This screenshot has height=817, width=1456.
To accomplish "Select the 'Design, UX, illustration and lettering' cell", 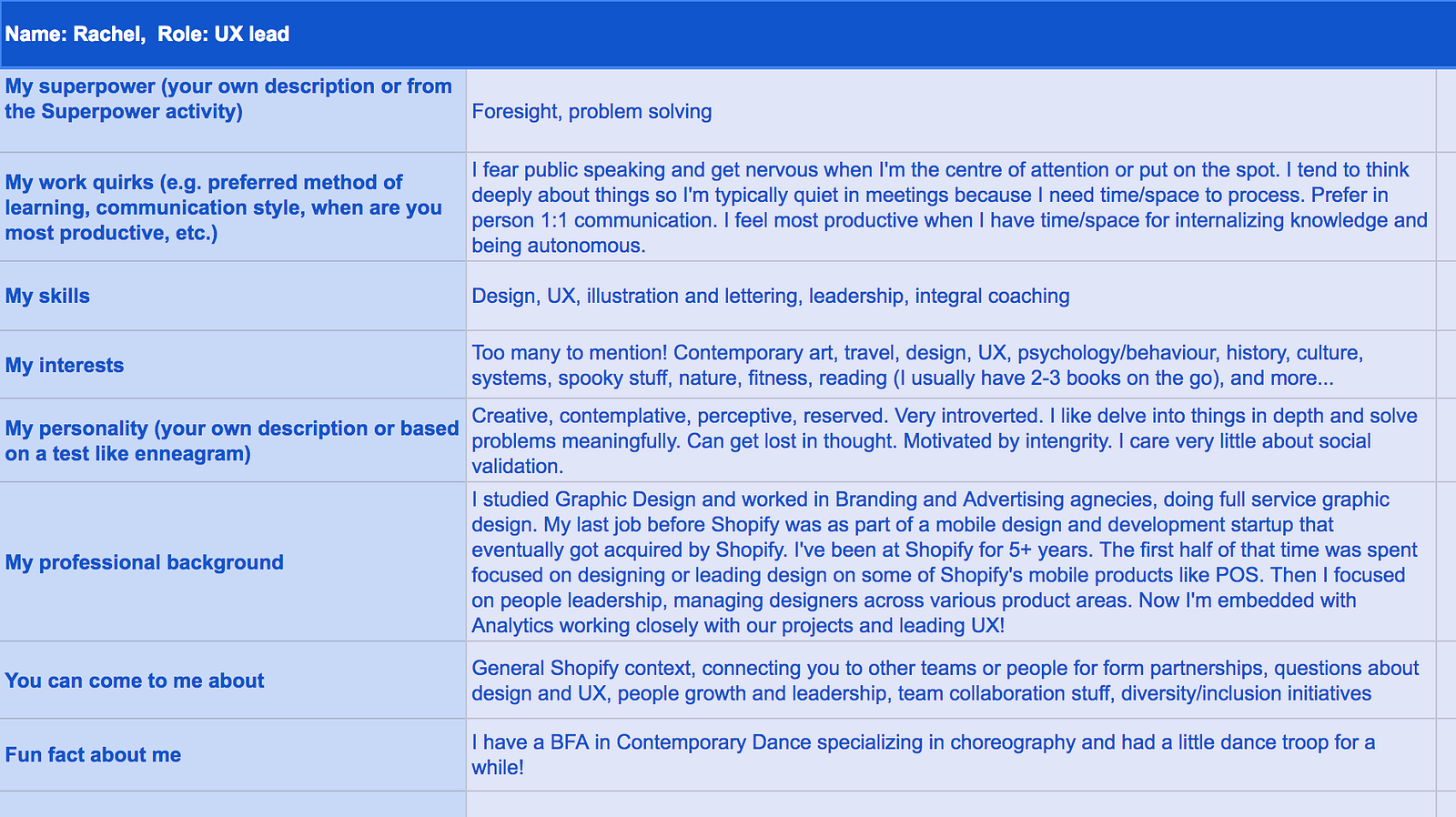I will click(951, 296).
